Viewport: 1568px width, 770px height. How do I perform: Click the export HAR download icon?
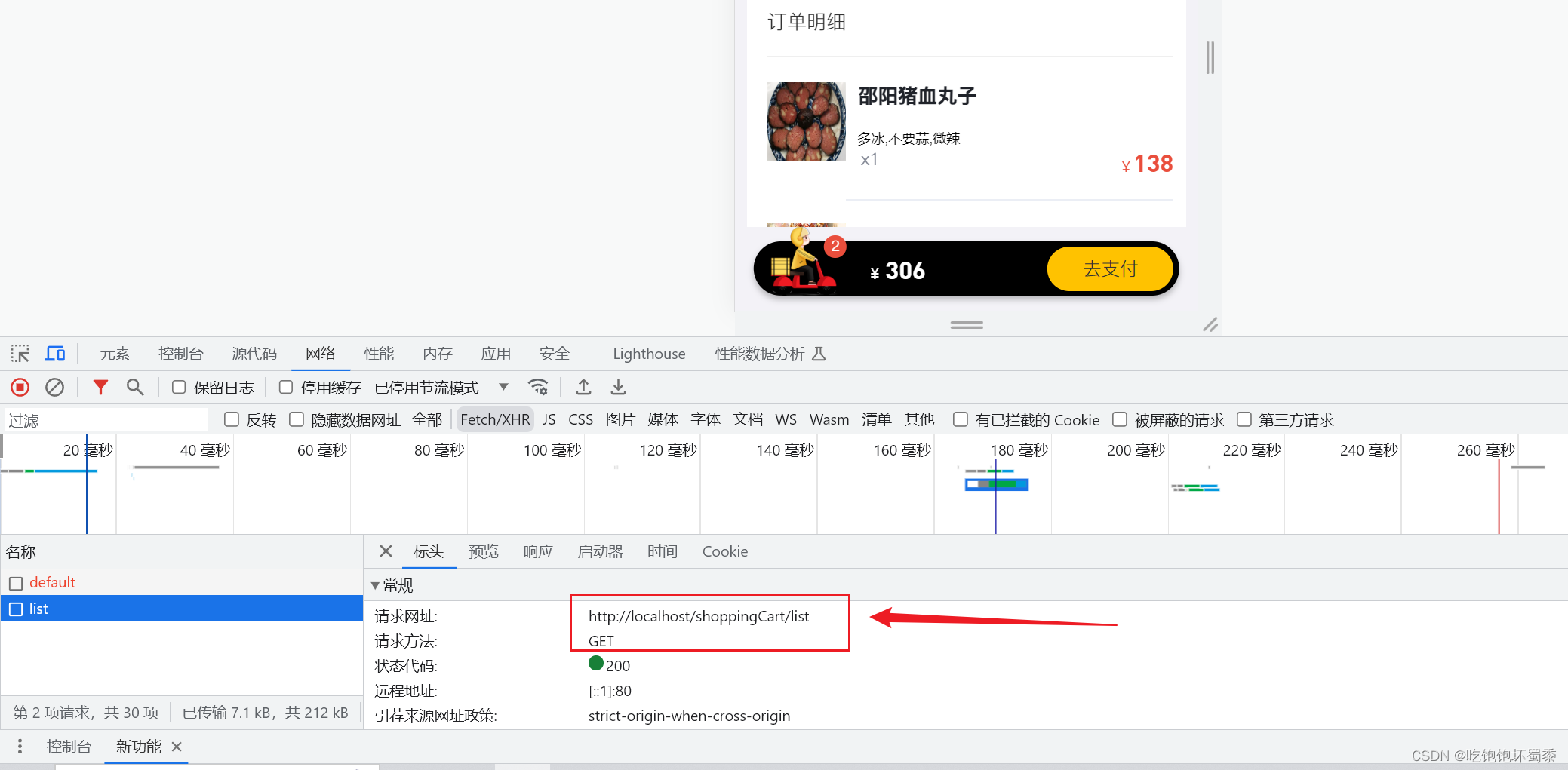click(618, 387)
